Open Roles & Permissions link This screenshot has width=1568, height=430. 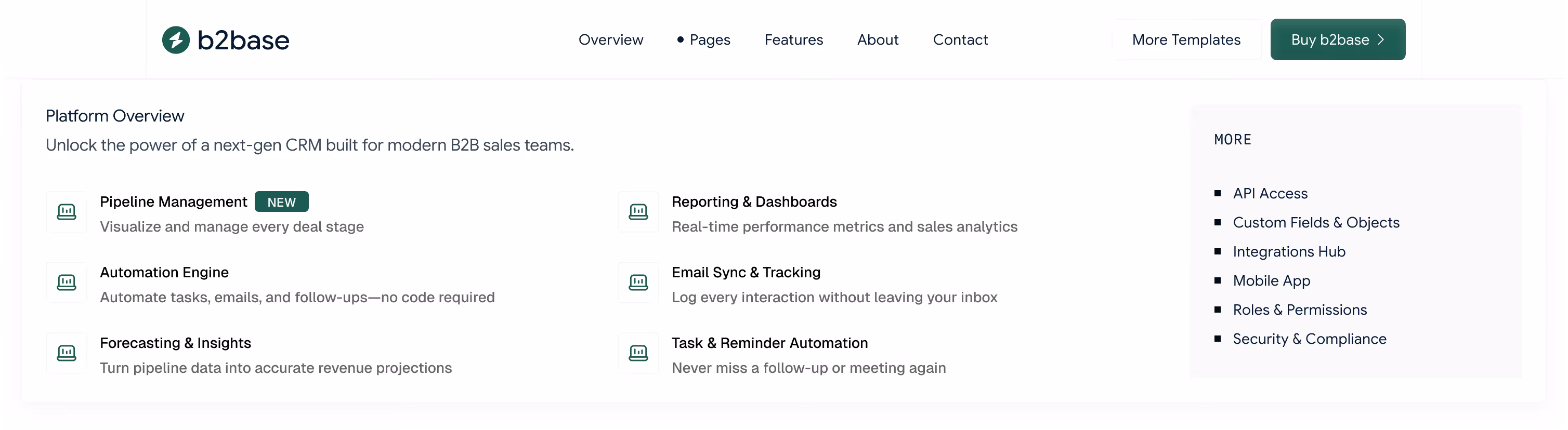coord(1300,310)
